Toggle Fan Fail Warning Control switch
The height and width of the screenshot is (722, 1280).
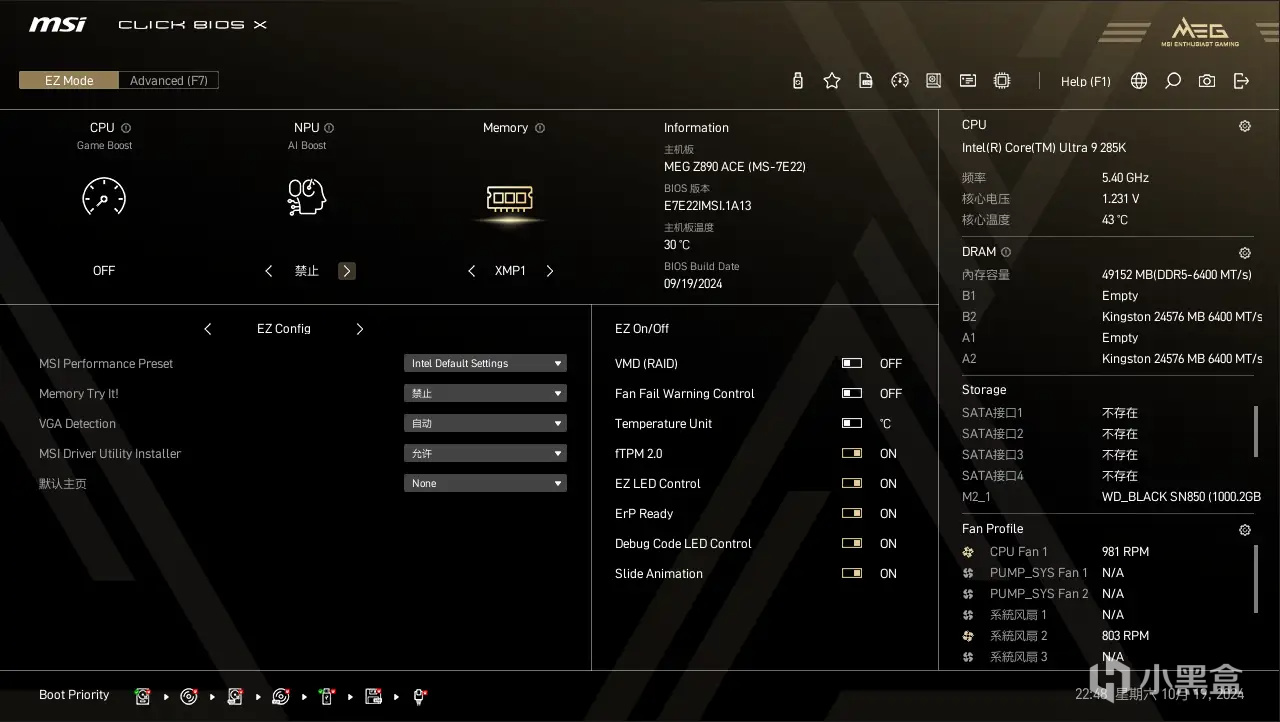pyautogui.click(x=852, y=394)
